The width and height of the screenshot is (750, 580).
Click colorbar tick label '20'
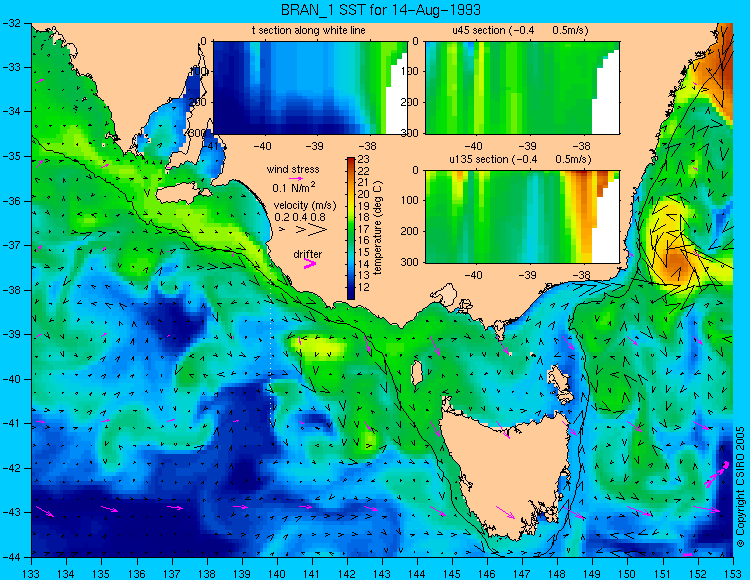pos(364,194)
